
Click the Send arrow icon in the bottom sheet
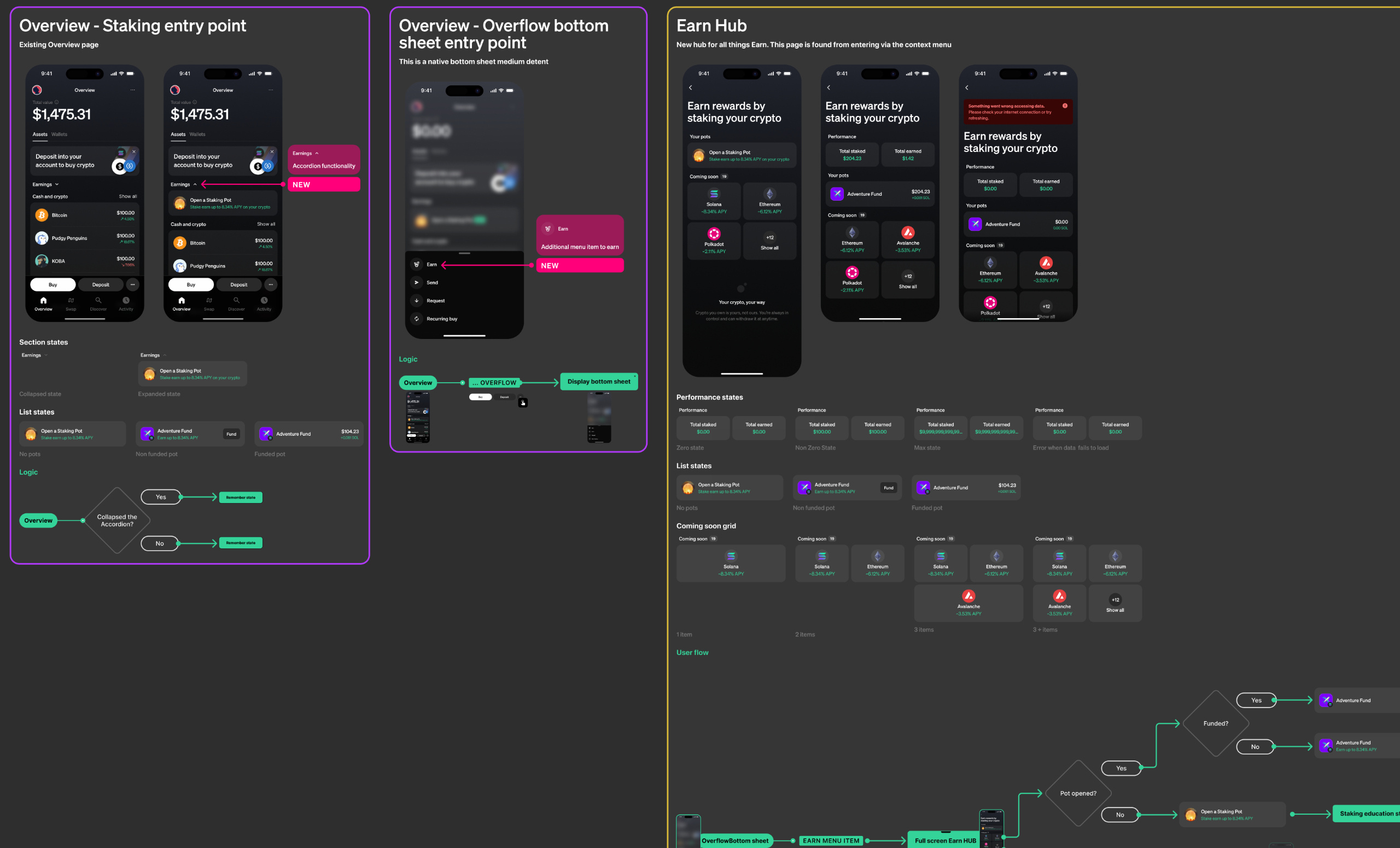[417, 282]
